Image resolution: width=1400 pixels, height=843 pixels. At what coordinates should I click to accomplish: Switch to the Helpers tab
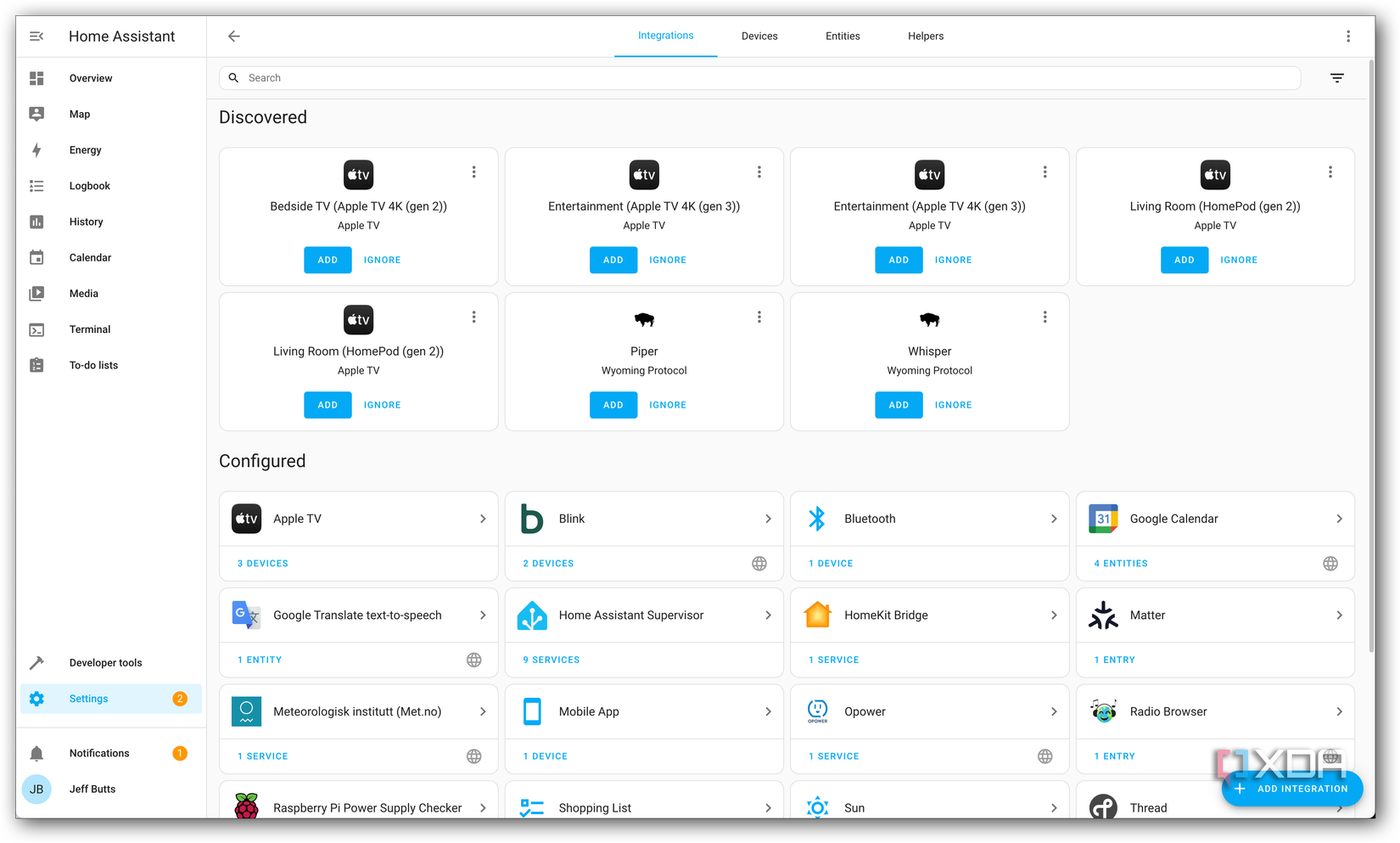[x=926, y=37]
